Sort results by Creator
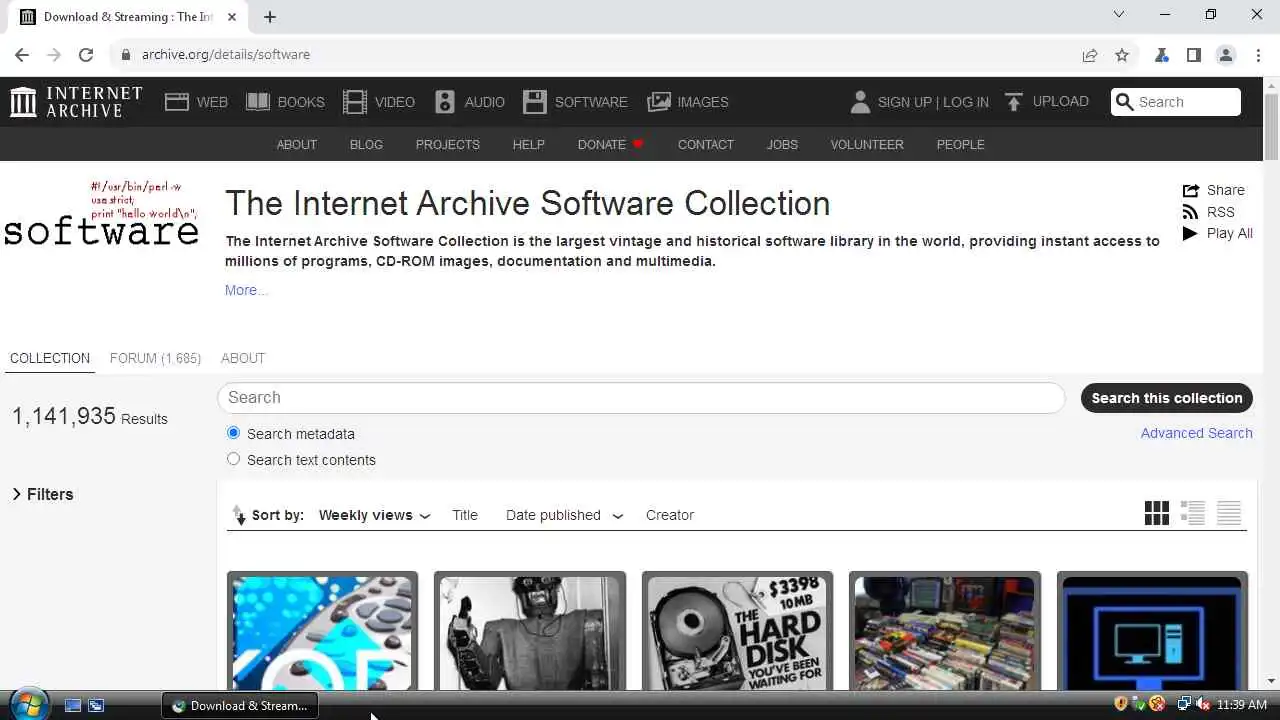1280x720 pixels. pyautogui.click(x=670, y=515)
